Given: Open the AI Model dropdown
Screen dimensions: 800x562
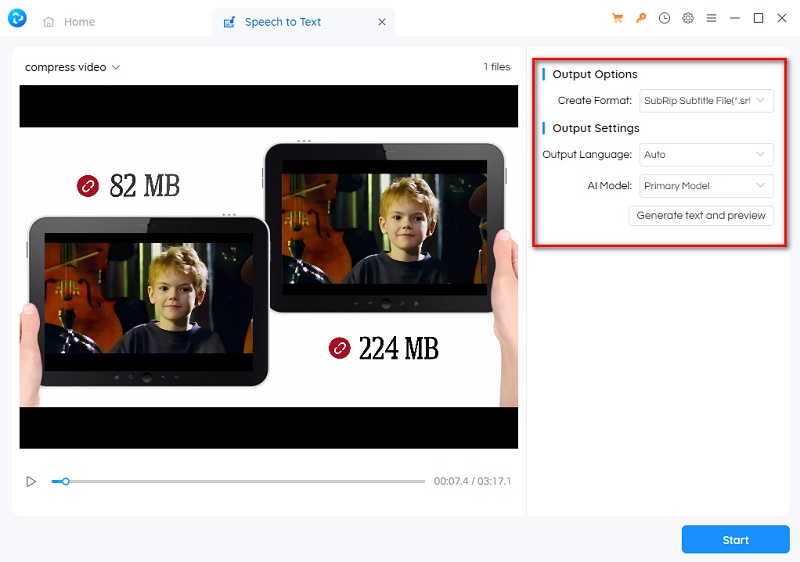Looking at the screenshot, I should pos(706,186).
